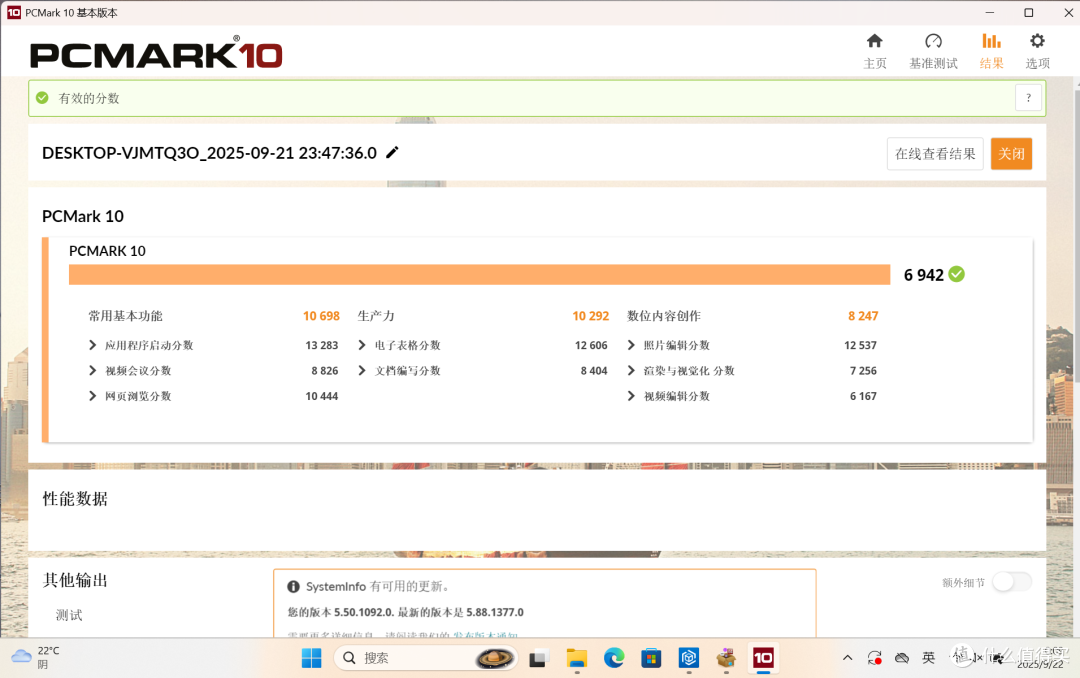The height and width of the screenshot is (678, 1080).
Task: Expand 电子表格分数 row
Action: (362, 345)
